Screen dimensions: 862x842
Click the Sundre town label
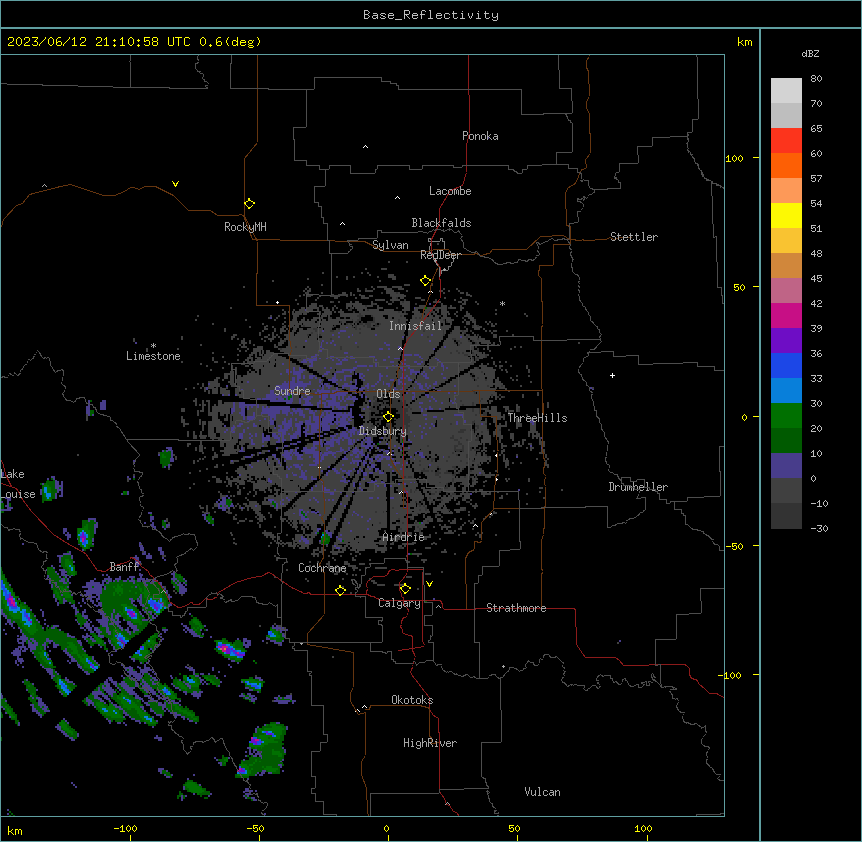pyautogui.click(x=292, y=391)
